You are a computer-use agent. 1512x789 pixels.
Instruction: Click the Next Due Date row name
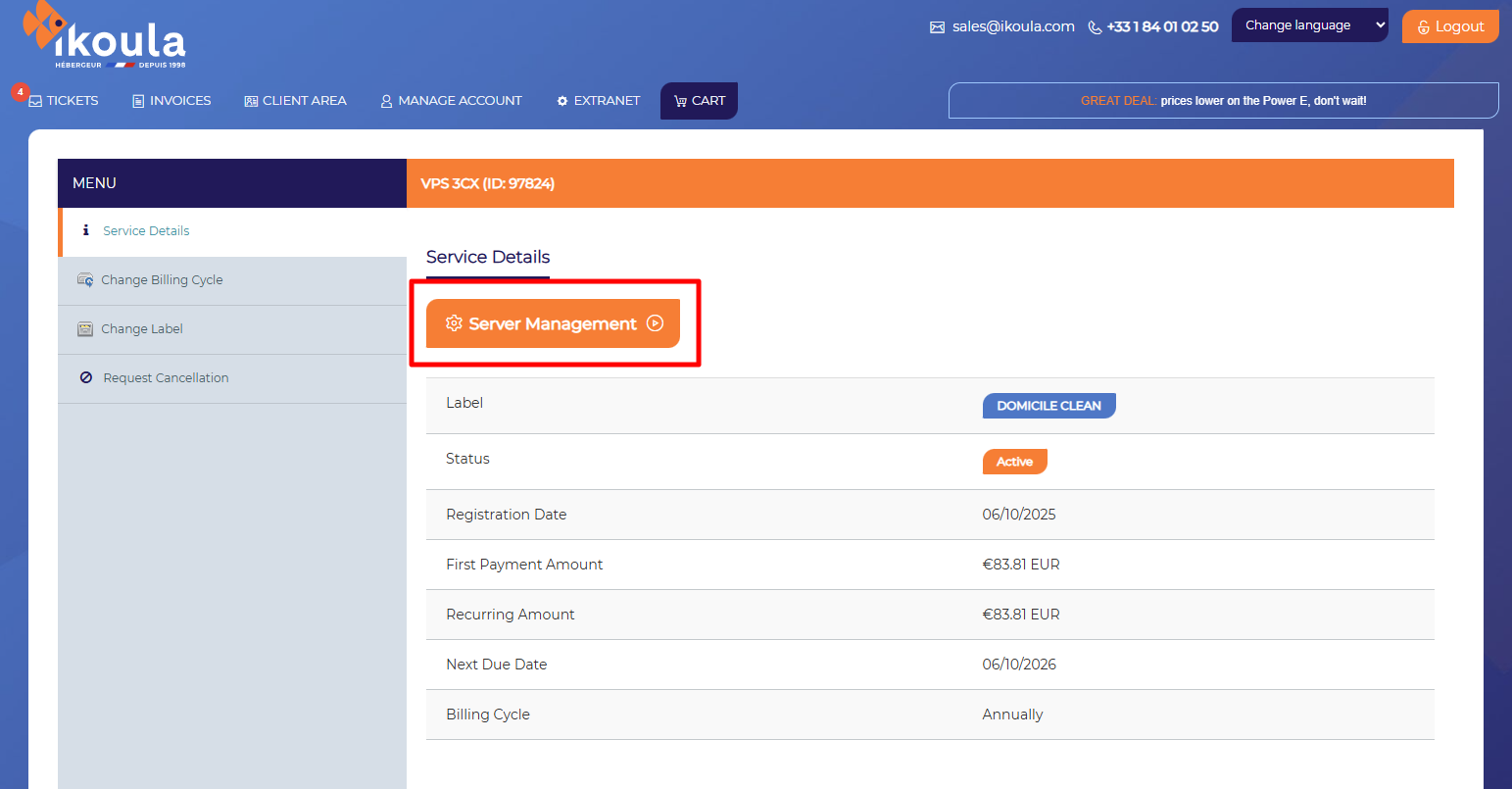pos(497,665)
